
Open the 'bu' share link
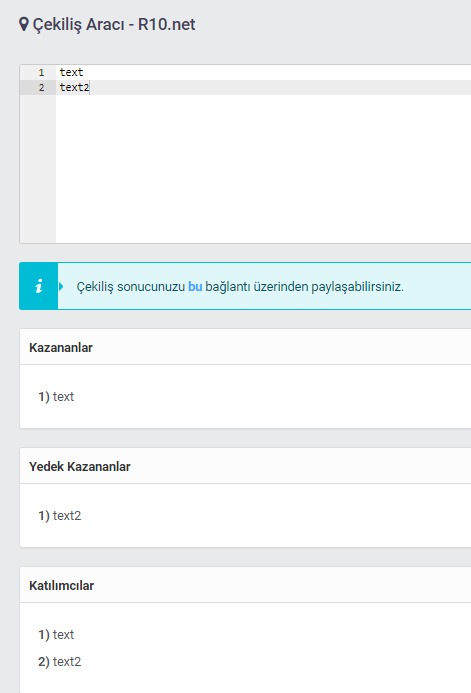(195, 286)
